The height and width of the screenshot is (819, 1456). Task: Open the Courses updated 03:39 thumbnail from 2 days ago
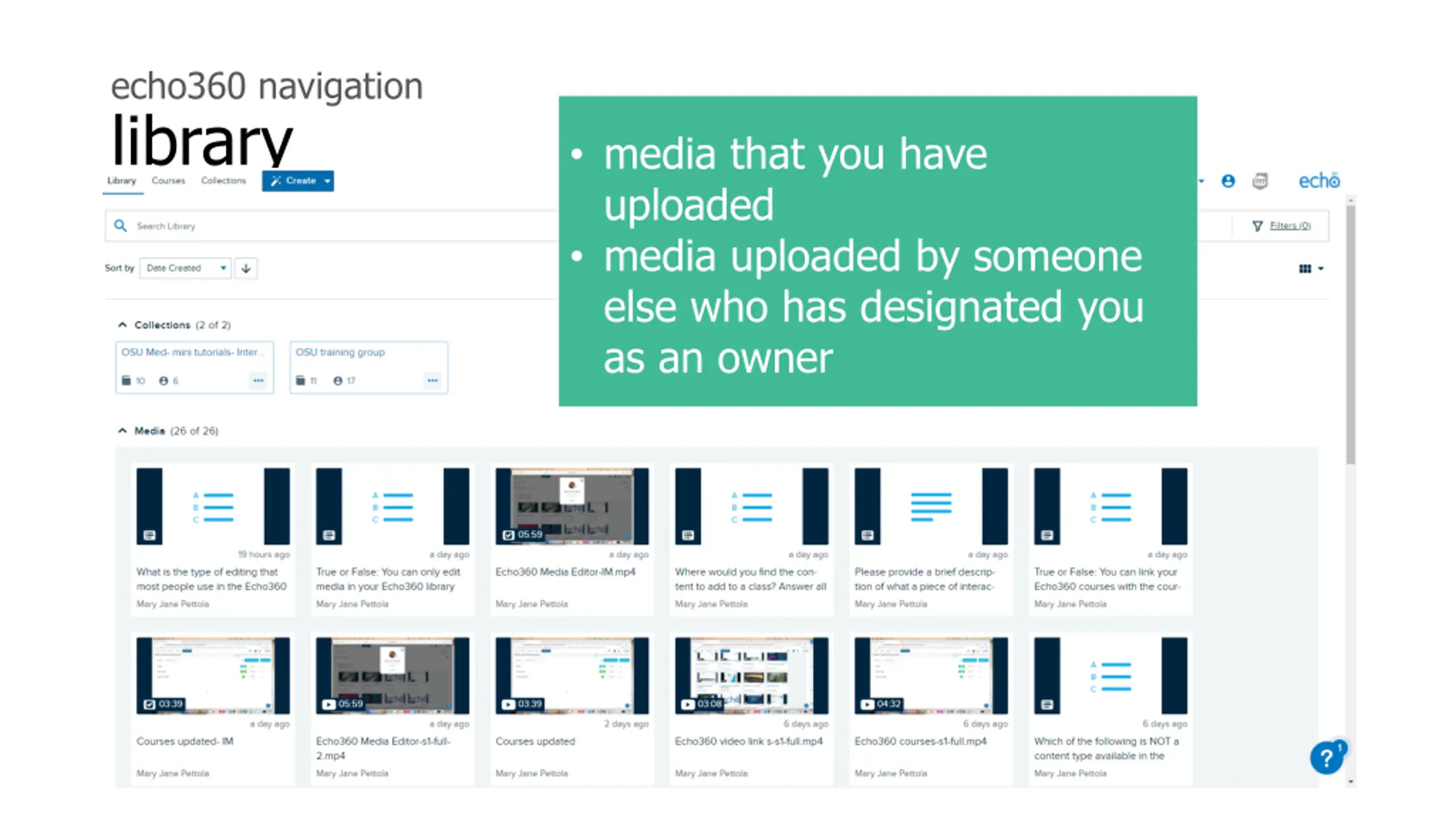click(x=572, y=676)
